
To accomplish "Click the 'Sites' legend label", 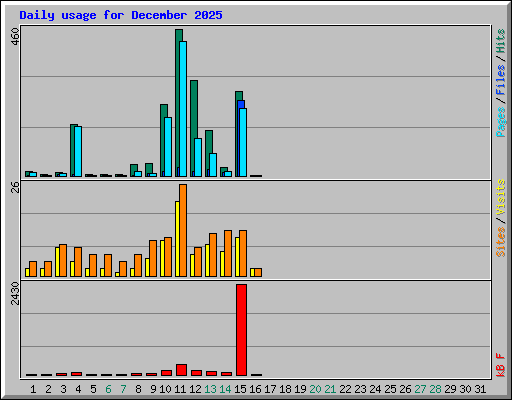I will (x=501, y=242).
